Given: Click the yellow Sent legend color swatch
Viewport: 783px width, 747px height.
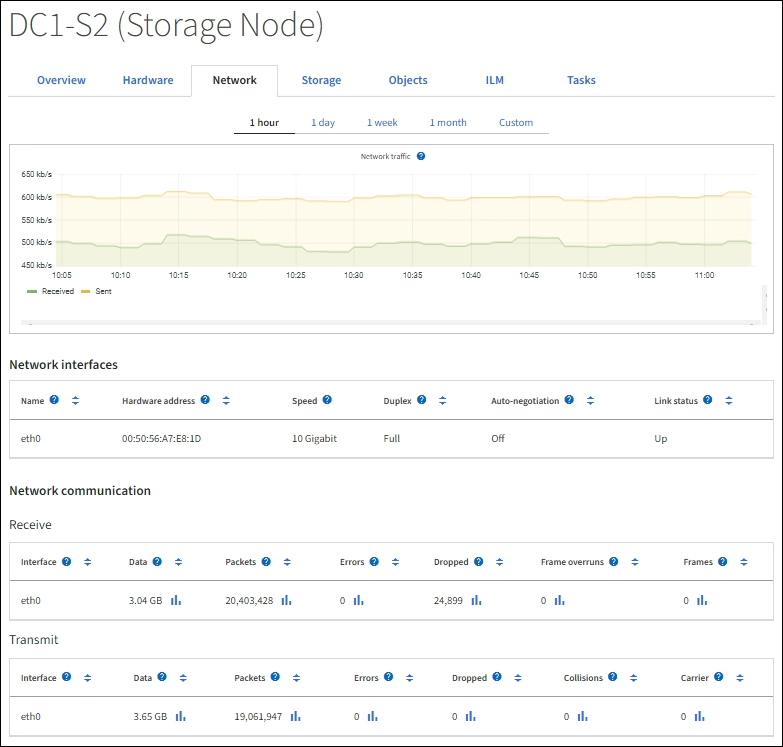Looking at the screenshot, I should [85, 291].
